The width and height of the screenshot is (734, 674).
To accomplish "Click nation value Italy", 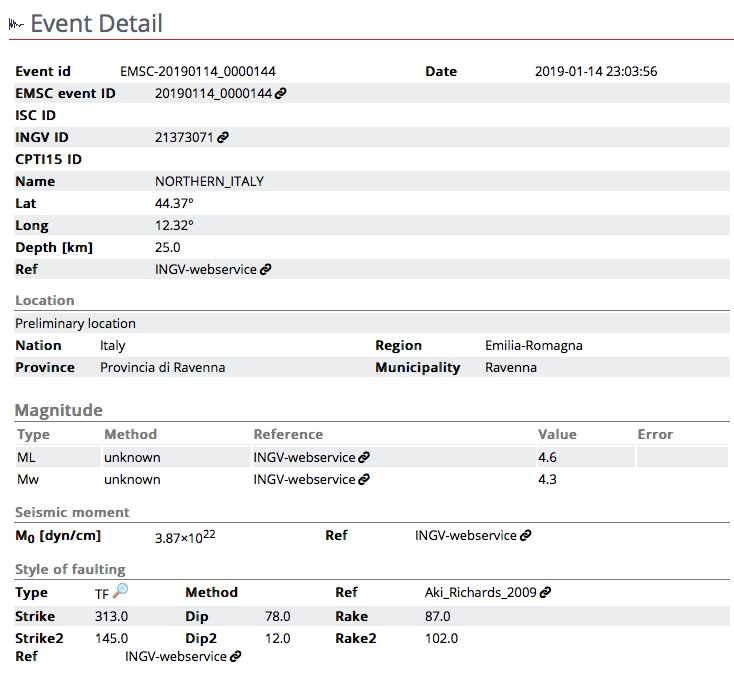I will (112, 346).
